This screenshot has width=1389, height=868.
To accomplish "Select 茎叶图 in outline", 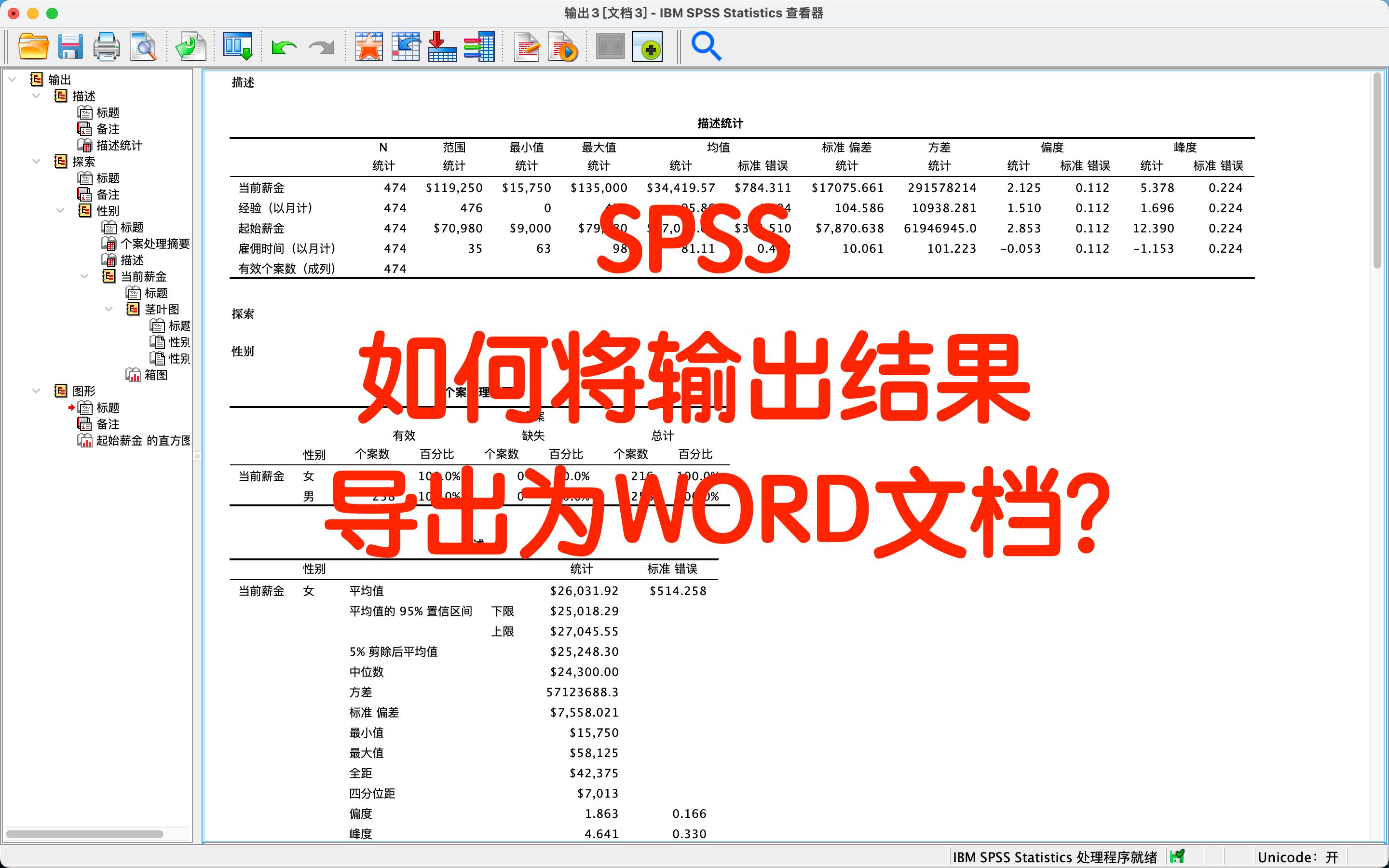I will click(x=153, y=309).
